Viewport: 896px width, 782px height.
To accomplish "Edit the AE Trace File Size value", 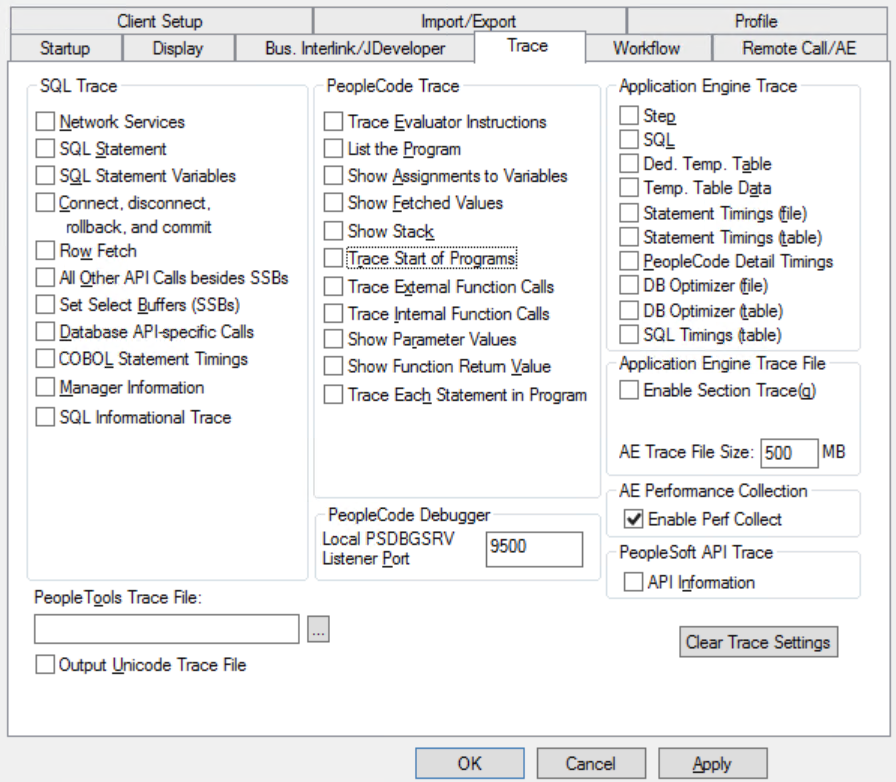I will click(x=789, y=453).
